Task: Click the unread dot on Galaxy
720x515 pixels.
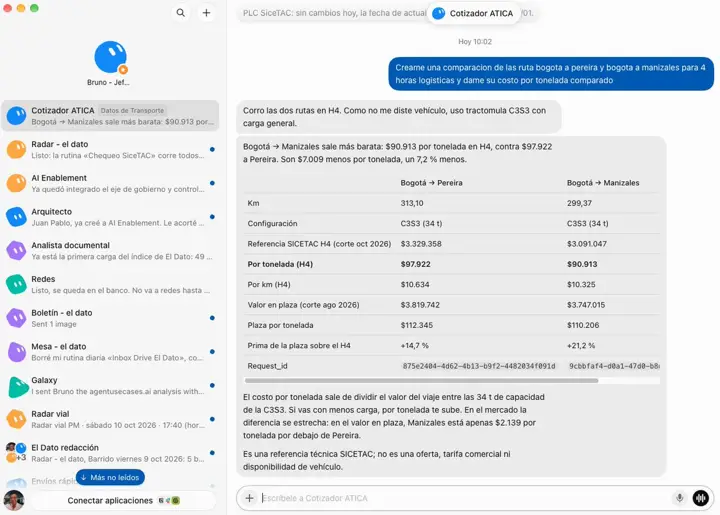Action: pyautogui.click(x=212, y=386)
